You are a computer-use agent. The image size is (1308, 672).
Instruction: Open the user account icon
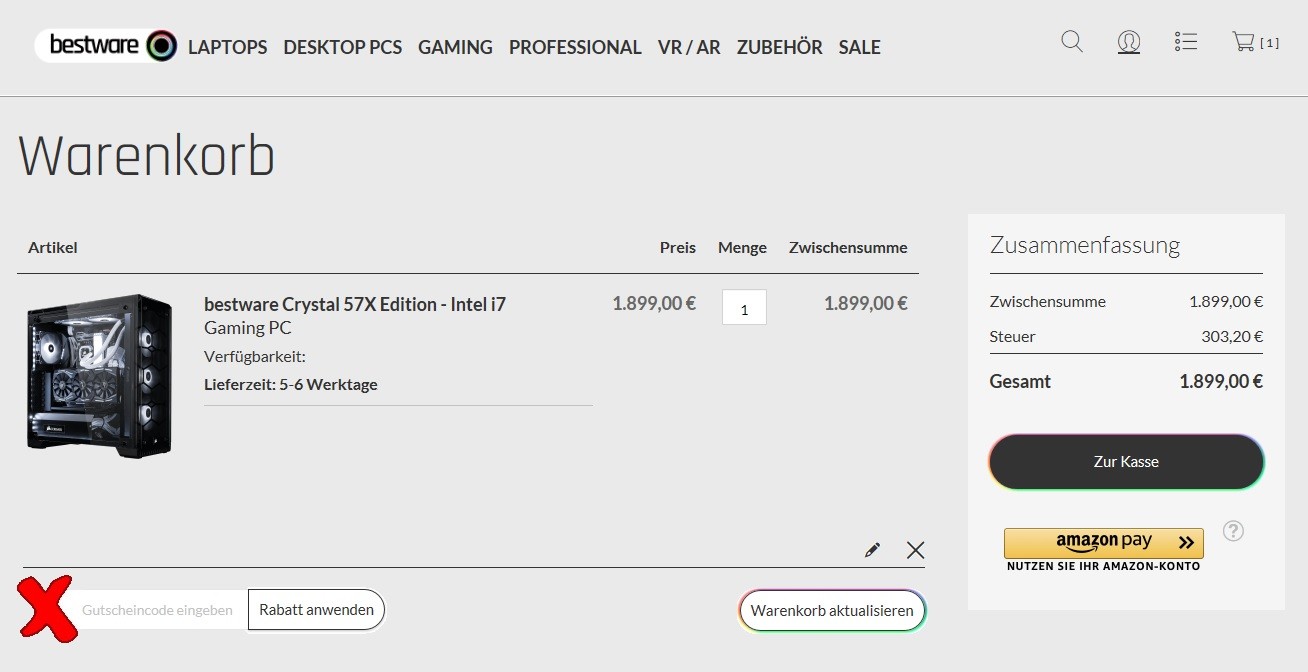(x=1129, y=42)
